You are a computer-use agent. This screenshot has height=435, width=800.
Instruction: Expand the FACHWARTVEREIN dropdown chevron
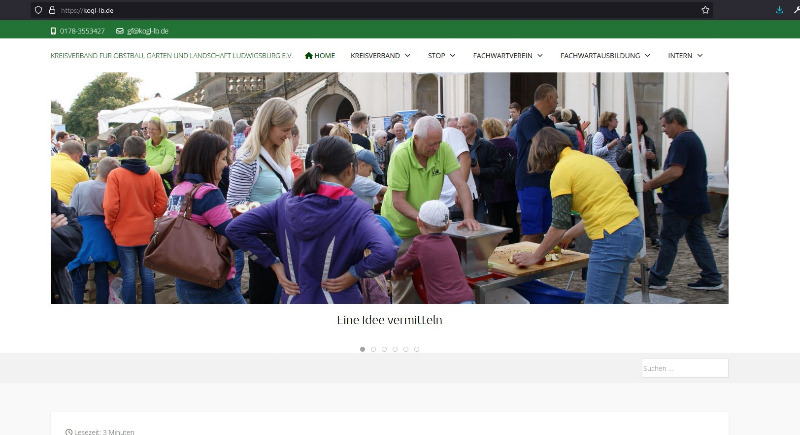[x=540, y=56]
